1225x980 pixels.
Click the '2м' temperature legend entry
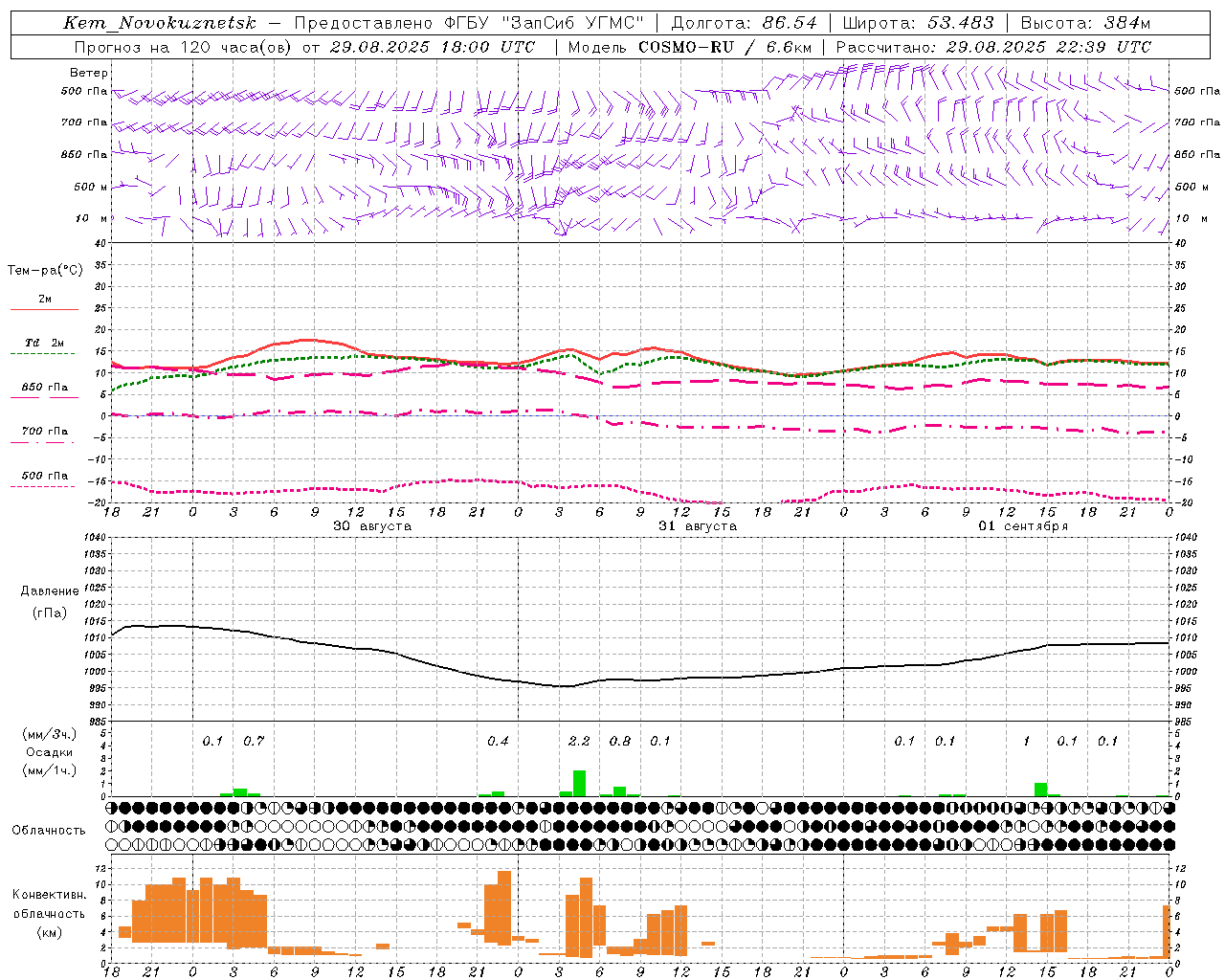[45, 299]
